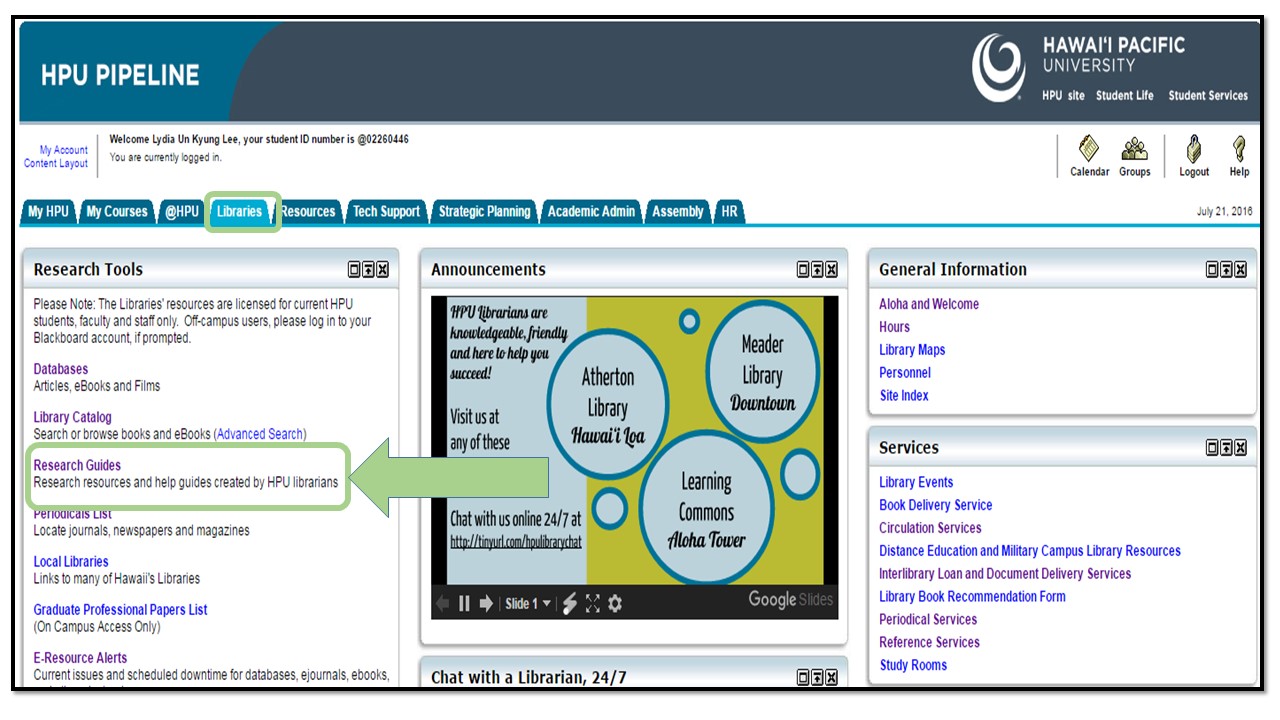Image resolution: width=1280 pixels, height=720 pixels.
Task: Advance to next slide arrow
Action: point(487,603)
